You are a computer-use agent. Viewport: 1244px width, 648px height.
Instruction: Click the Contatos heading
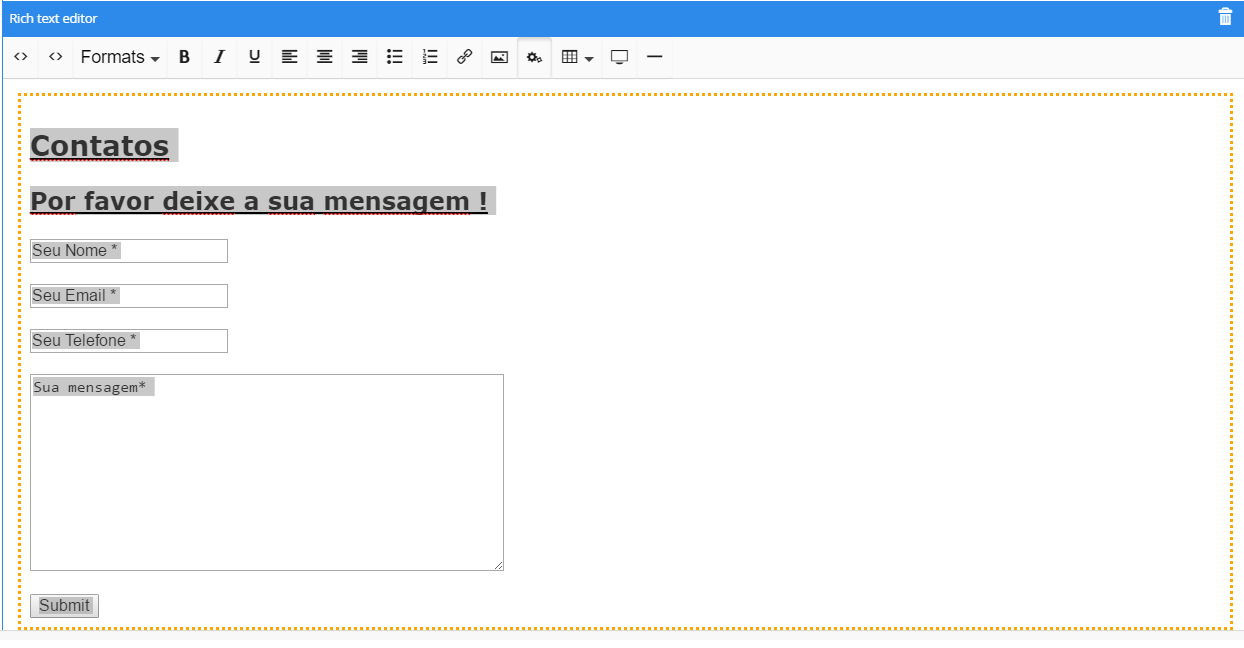tap(100, 145)
